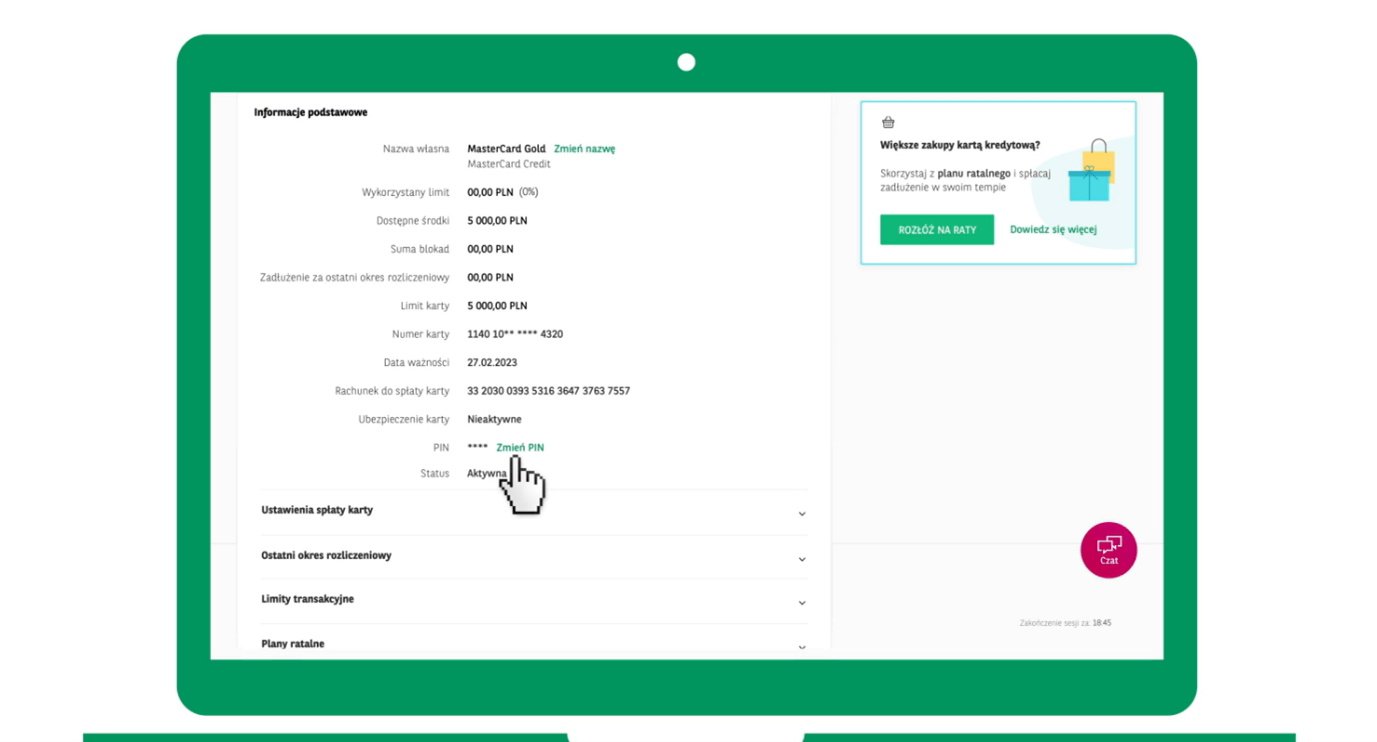Image resolution: width=1377 pixels, height=742 pixels.
Task: Expand chevron beside Ostatni okres rozliczeniowy
Action: click(801, 559)
